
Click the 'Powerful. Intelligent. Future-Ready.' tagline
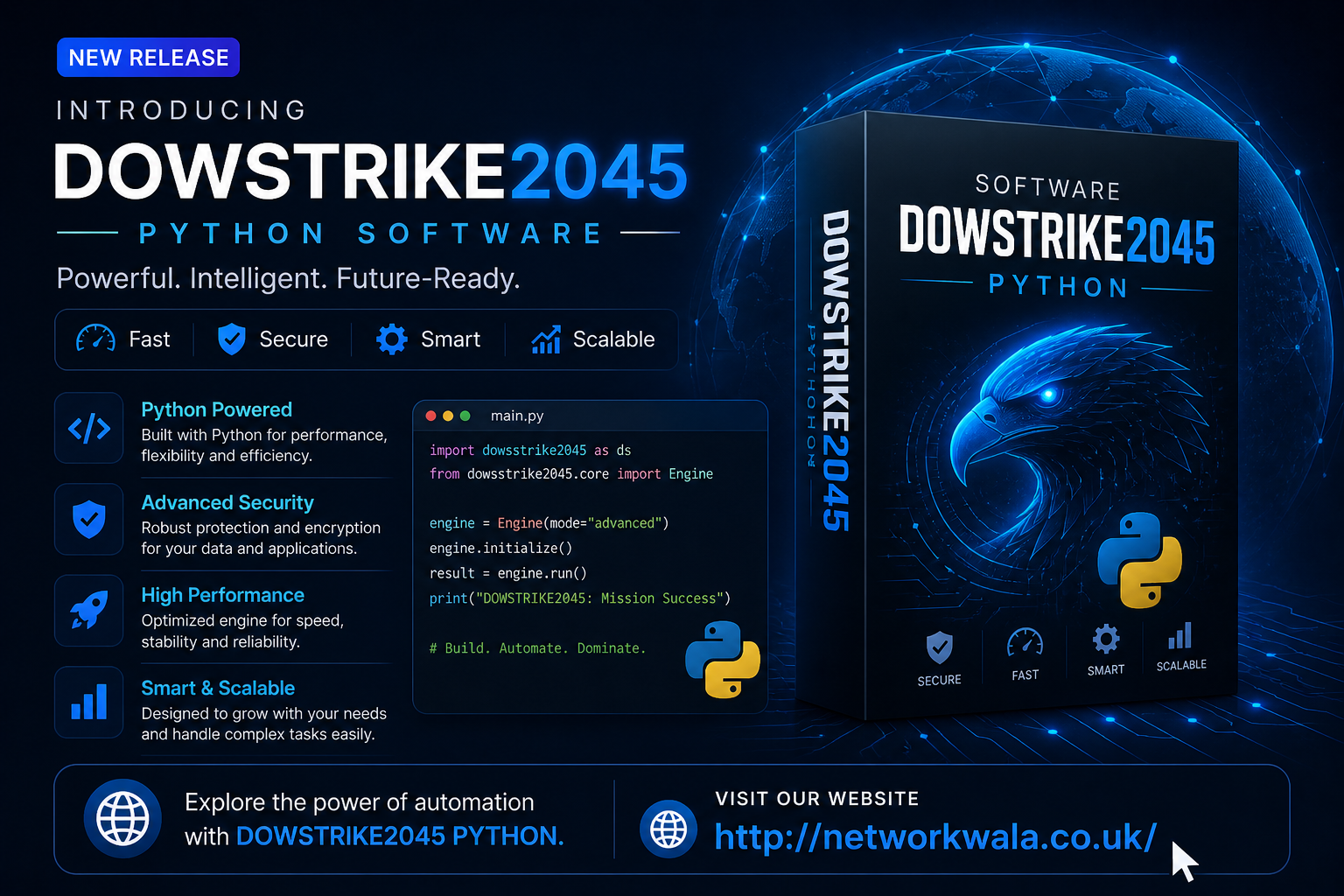[288, 278]
